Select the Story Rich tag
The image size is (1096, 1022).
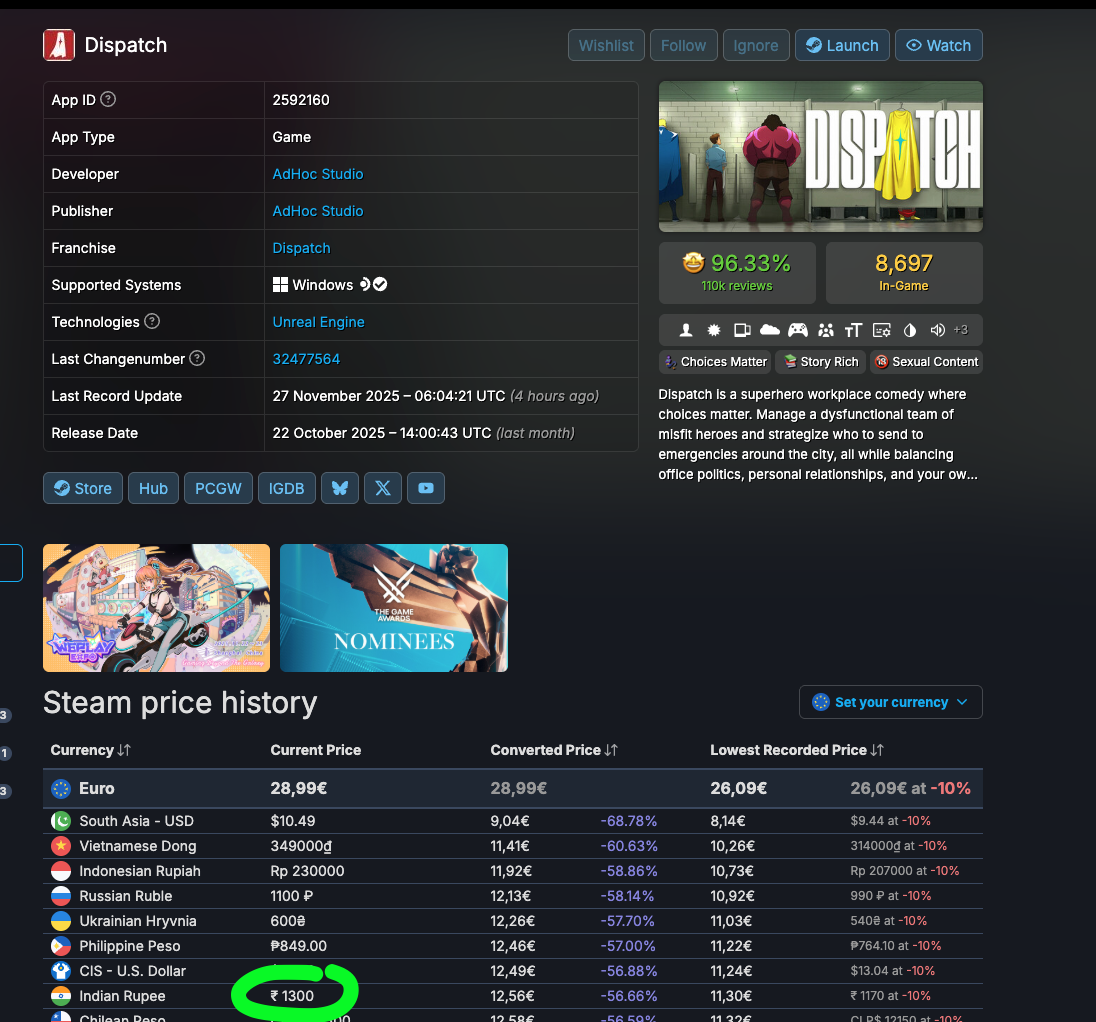(820, 362)
